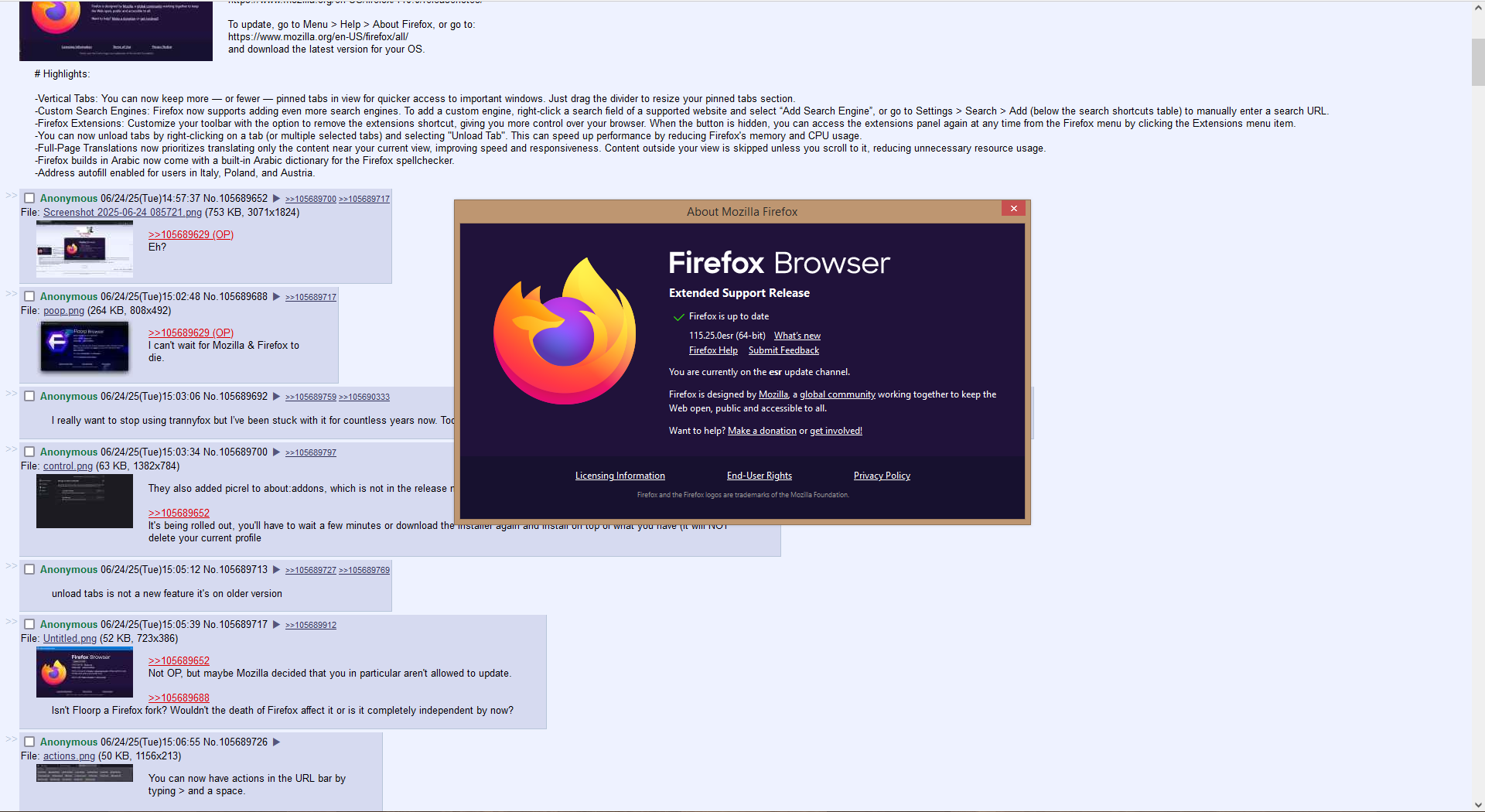
Task: Expand the poop.png thumbnail
Action: pyautogui.click(x=84, y=346)
